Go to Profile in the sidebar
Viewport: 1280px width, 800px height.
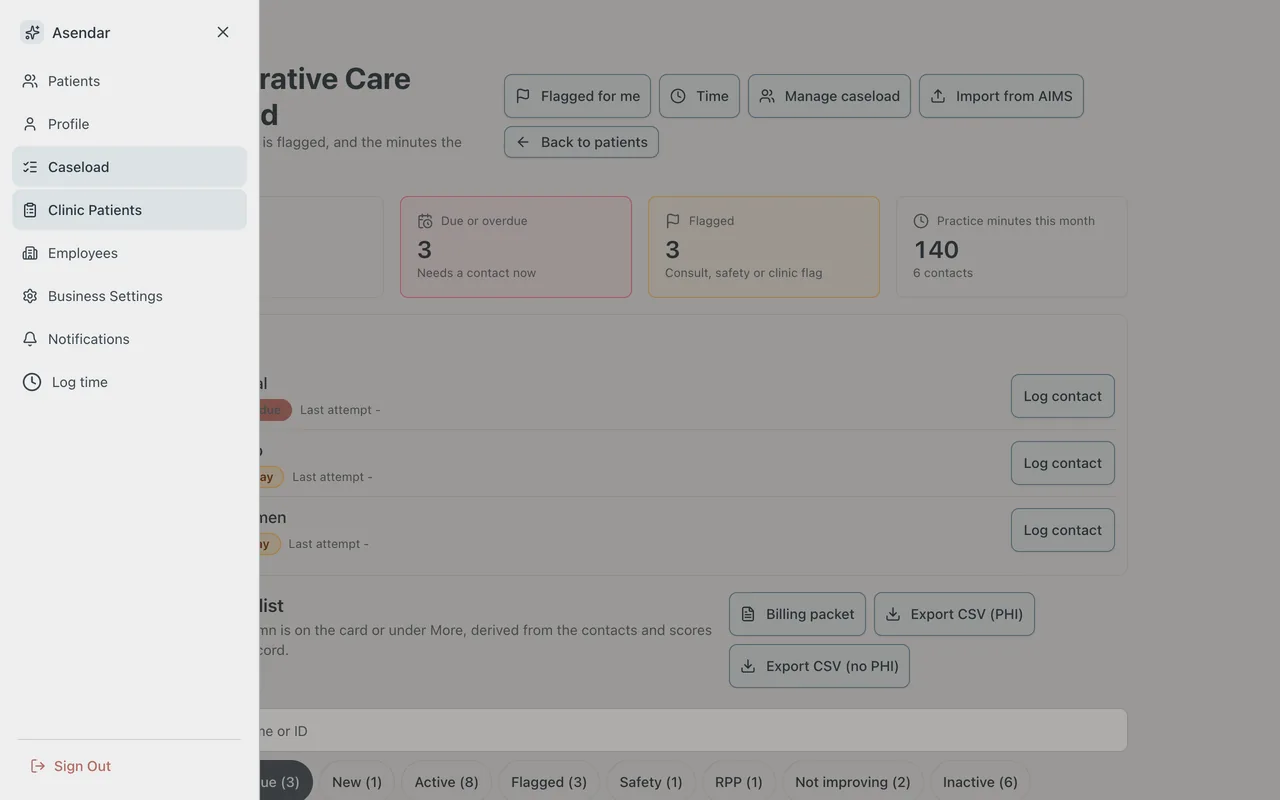[129, 124]
